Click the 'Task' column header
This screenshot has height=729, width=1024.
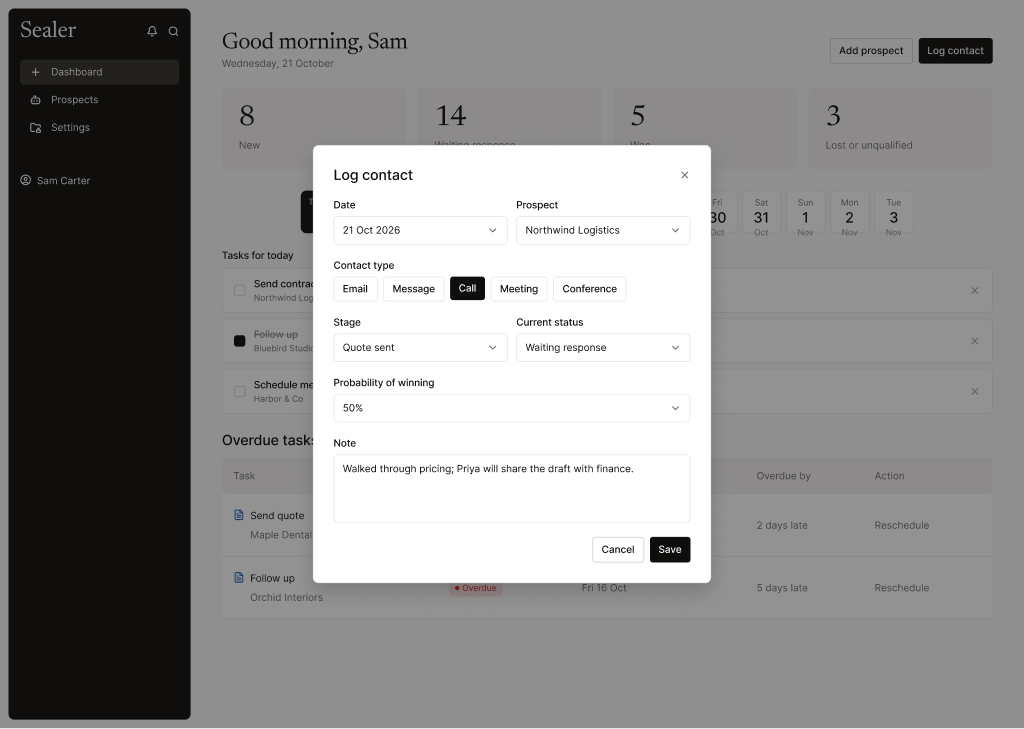pos(244,476)
